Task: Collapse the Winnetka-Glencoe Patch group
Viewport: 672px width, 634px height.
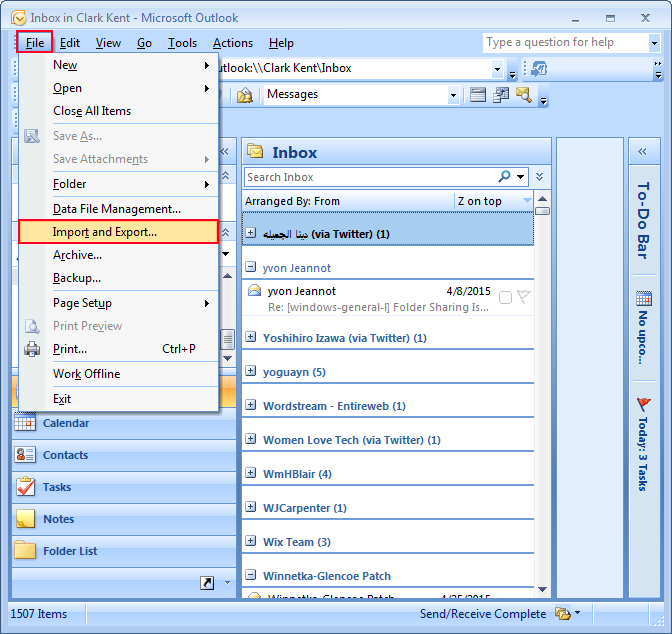Action: (x=250, y=574)
